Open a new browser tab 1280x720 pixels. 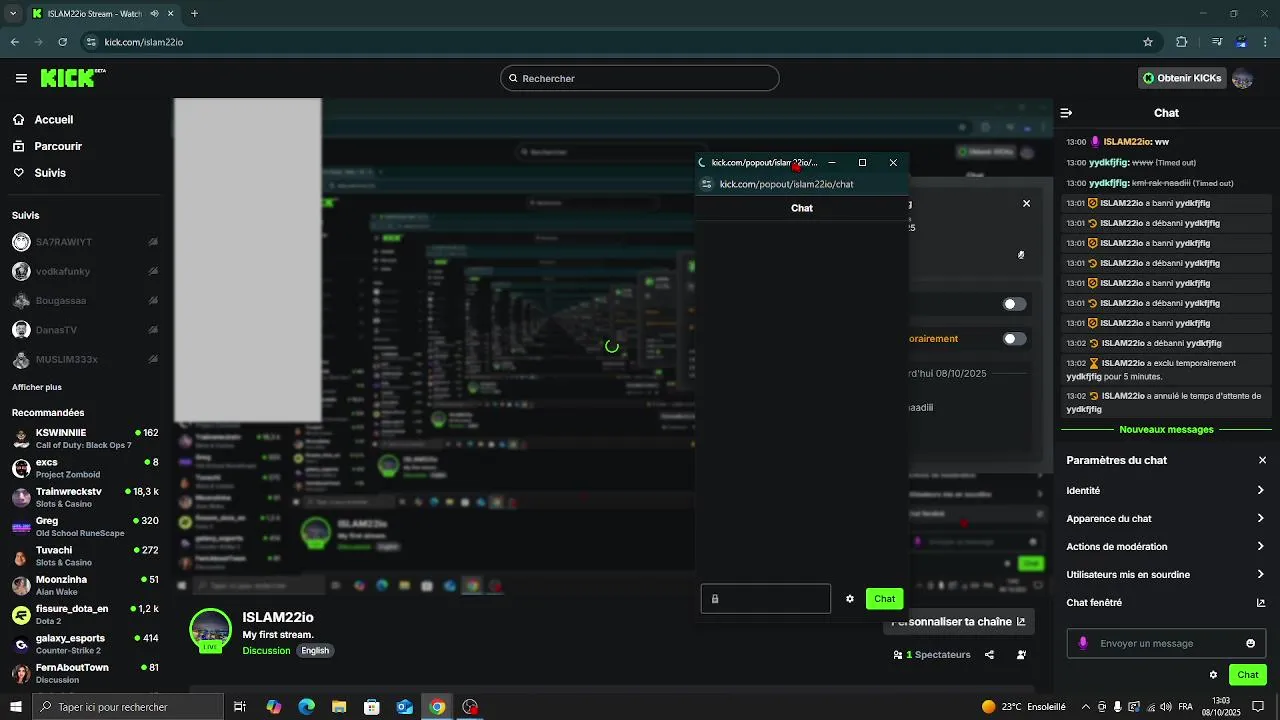click(194, 14)
